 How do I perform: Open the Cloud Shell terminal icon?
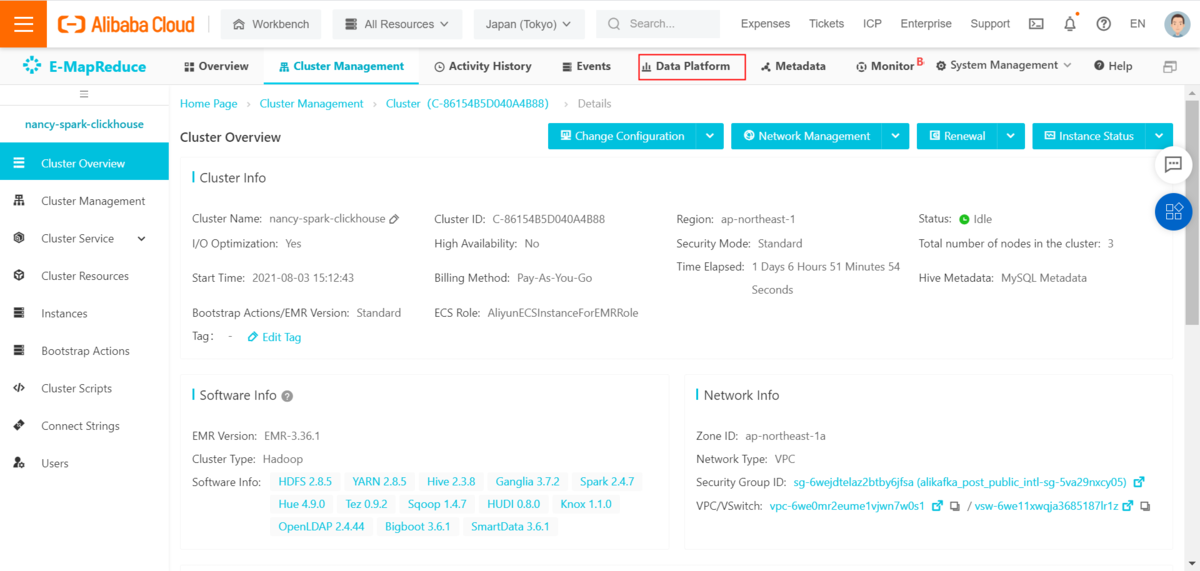[1037, 24]
